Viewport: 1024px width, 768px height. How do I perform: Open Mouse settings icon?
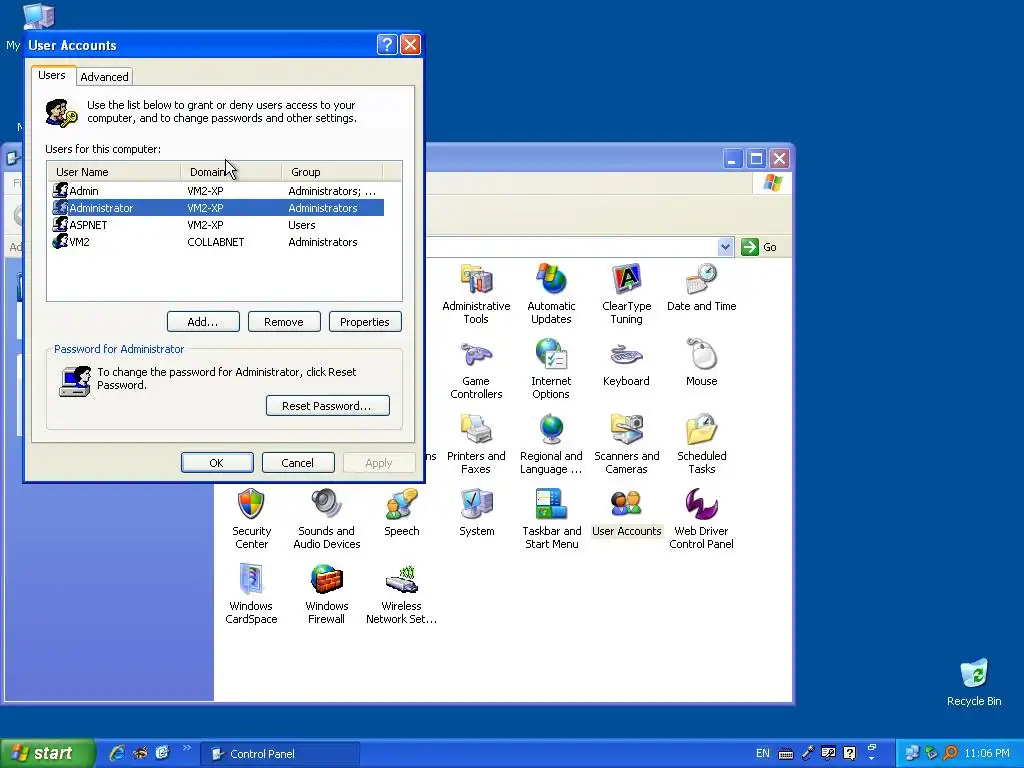click(x=701, y=363)
